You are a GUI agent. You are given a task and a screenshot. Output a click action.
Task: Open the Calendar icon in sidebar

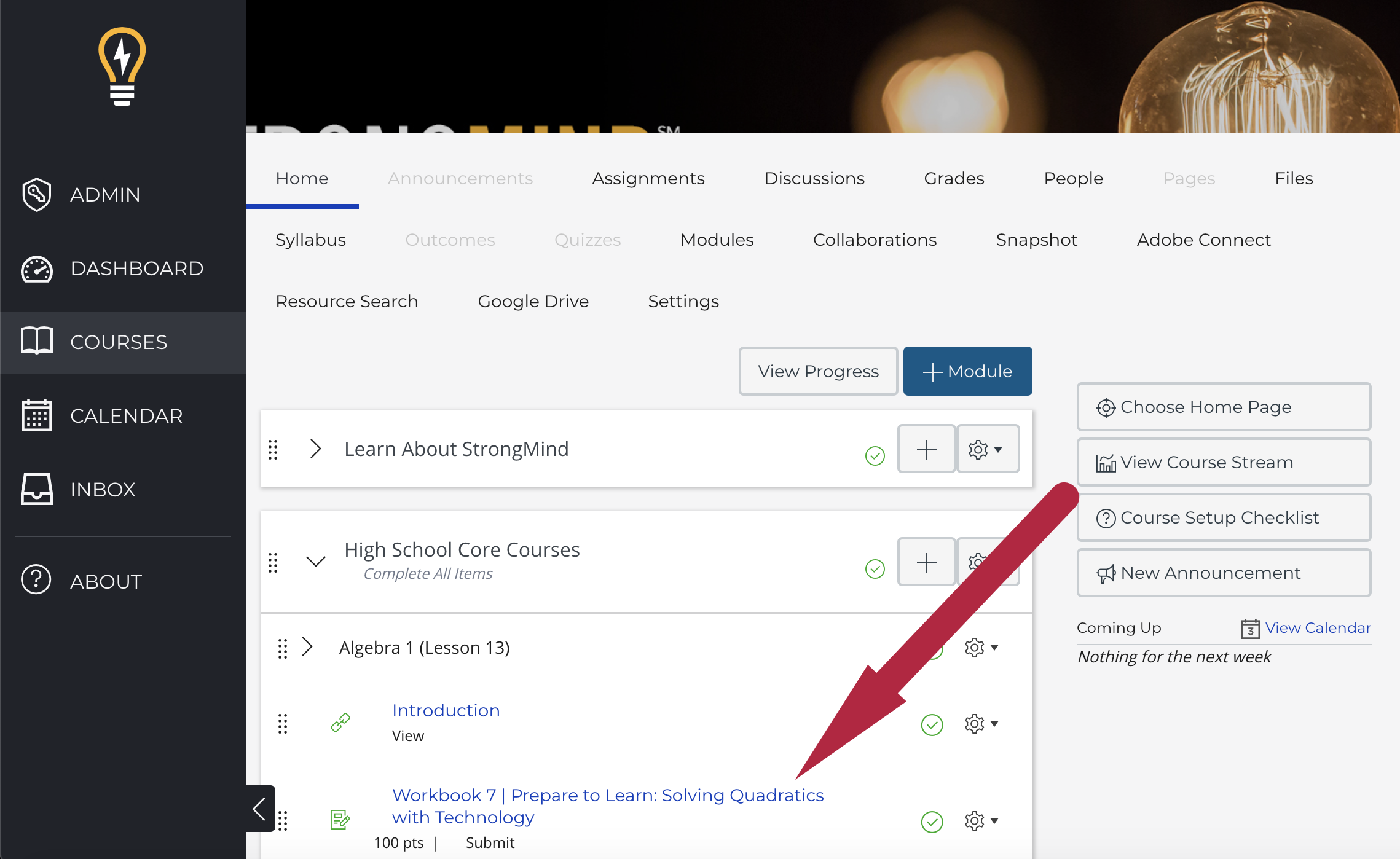click(x=37, y=415)
